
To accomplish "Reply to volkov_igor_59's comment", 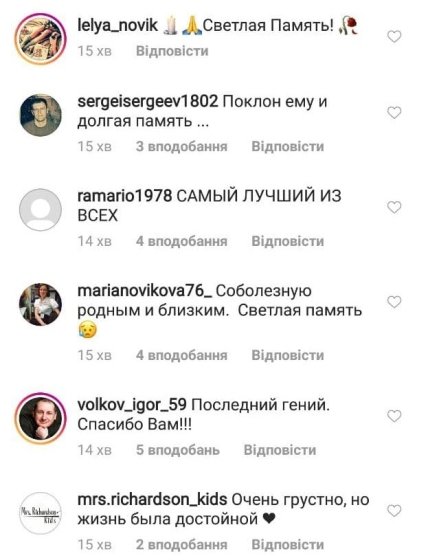I will [280, 450].
